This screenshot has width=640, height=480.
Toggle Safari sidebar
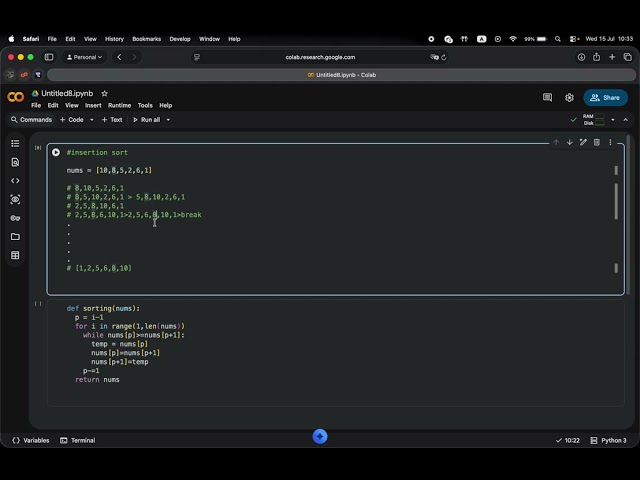point(49,57)
